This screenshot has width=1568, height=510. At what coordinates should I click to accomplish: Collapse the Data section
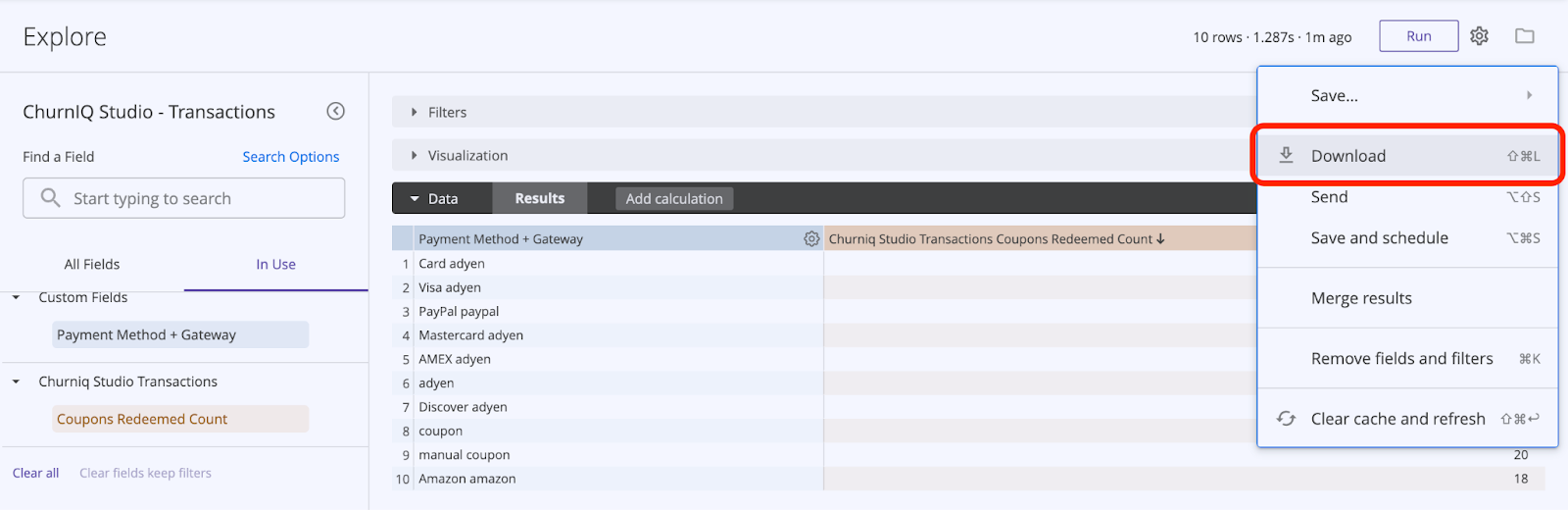coord(434,198)
